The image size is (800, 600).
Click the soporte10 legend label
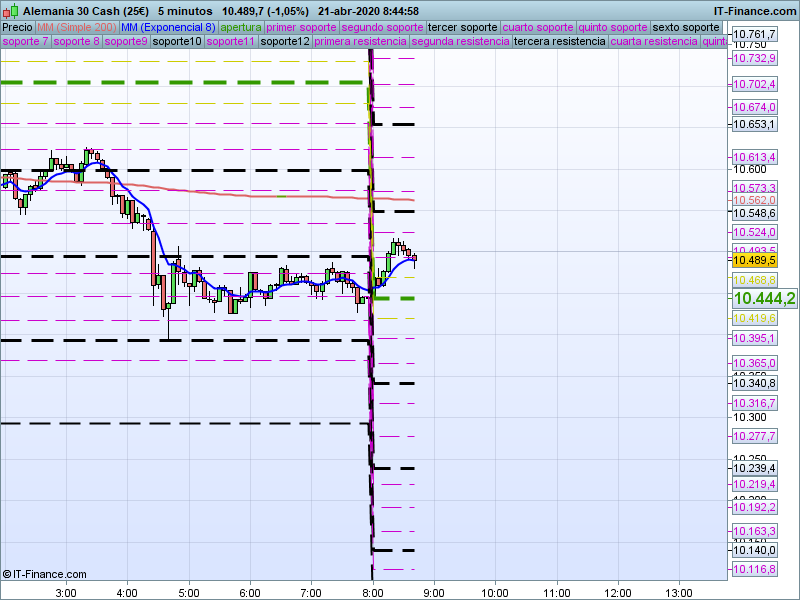pyautogui.click(x=177, y=41)
